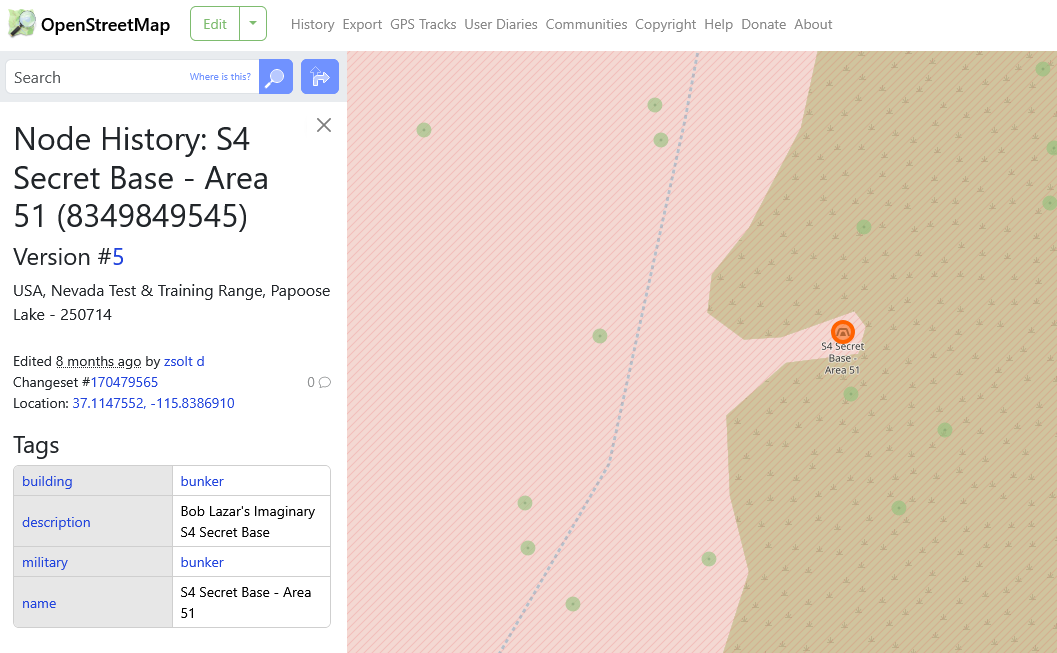
Task: Open the Donate page link
Action: 763,24
